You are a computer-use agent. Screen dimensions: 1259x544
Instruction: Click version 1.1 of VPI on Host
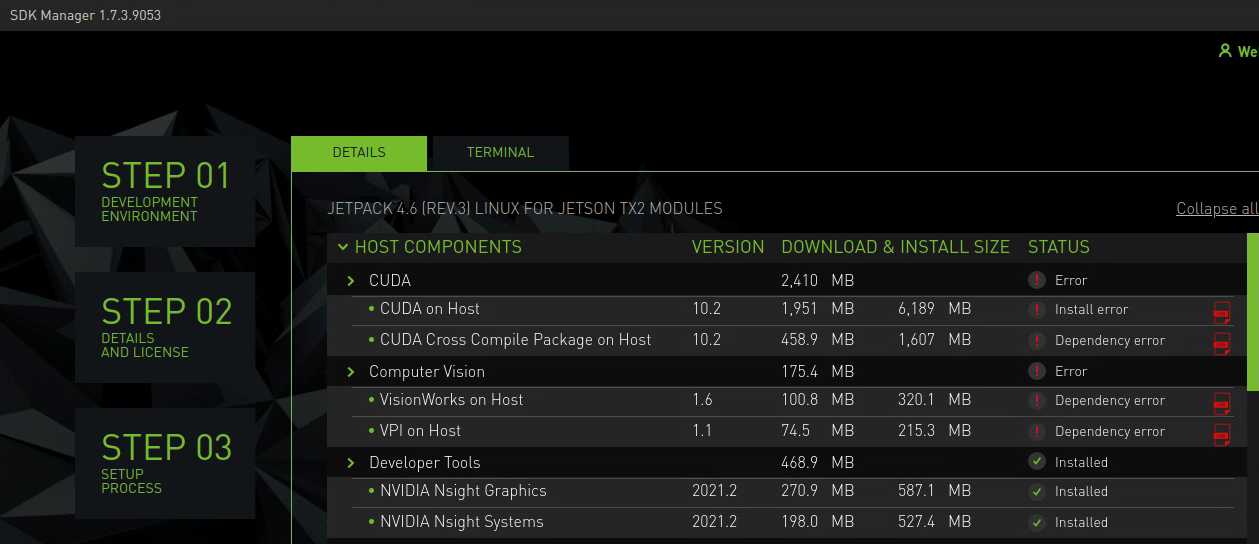coord(702,431)
